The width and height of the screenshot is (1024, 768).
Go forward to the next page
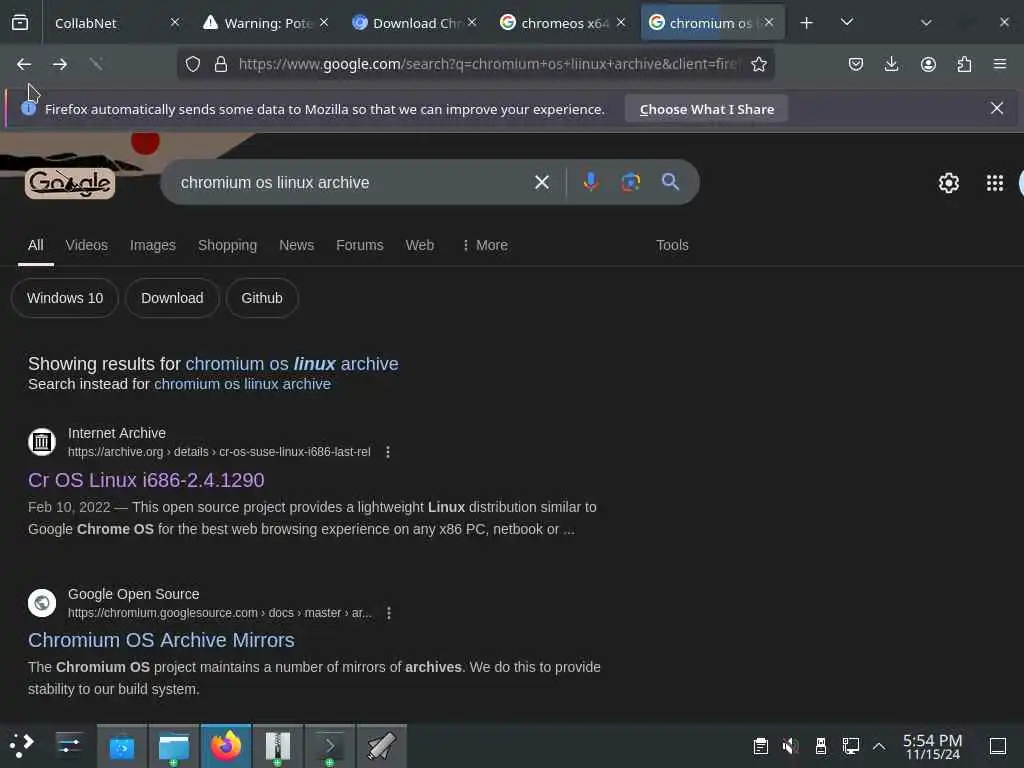tap(59, 64)
